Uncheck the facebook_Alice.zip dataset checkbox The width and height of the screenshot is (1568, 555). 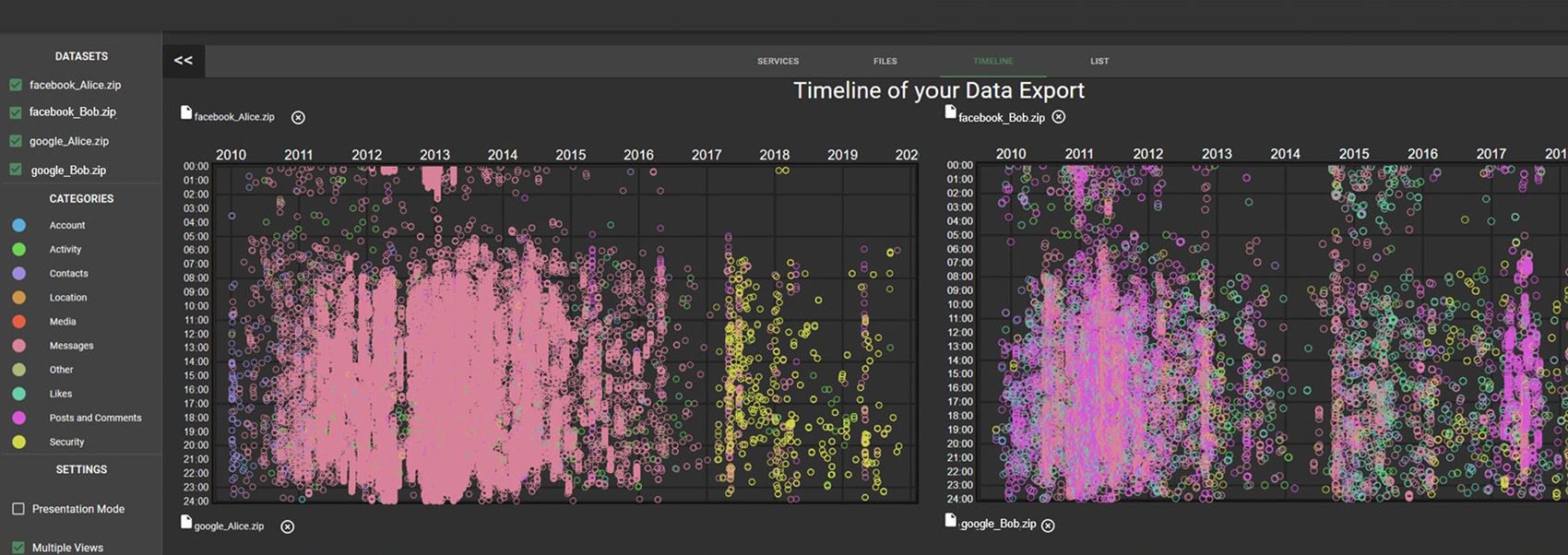(16, 85)
